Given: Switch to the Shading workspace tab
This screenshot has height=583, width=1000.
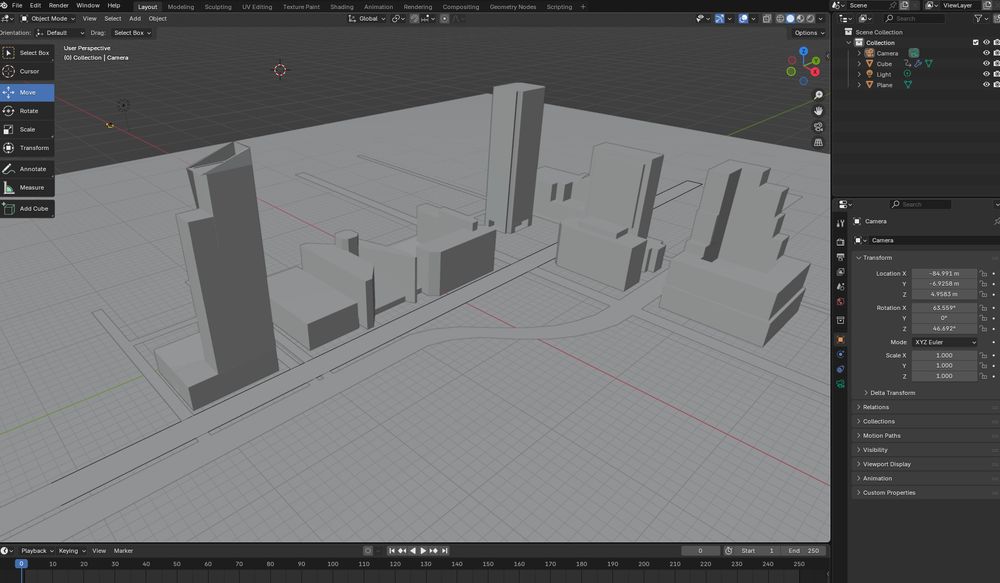Looking at the screenshot, I should pyautogui.click(x=342, y=7).
